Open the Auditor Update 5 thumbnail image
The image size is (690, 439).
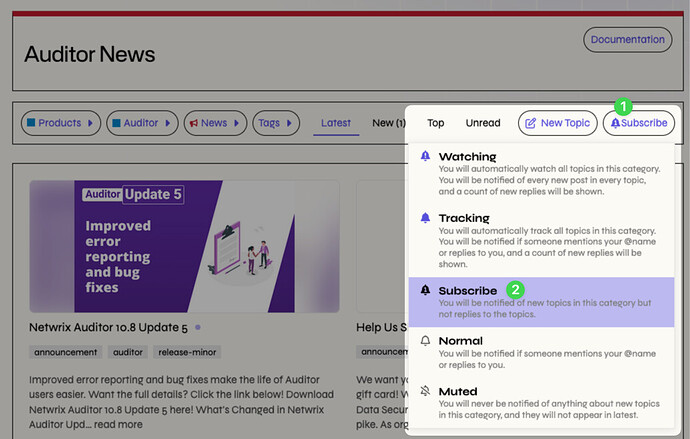(x=184, y=246)
